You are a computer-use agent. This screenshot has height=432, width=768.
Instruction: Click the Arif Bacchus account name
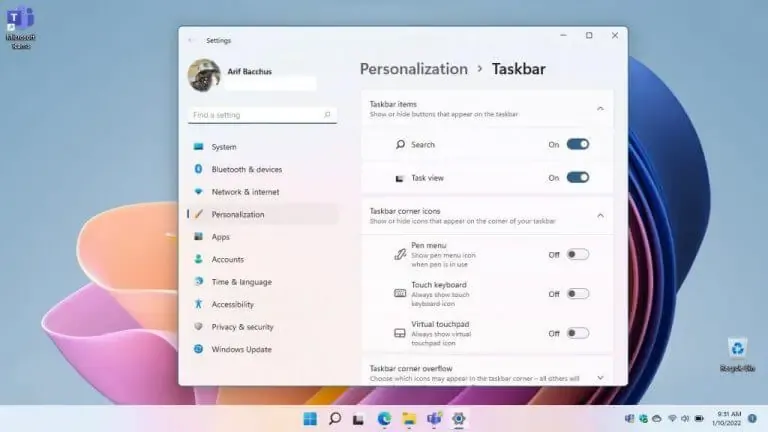pyautogui.click(x=250, y=72)
